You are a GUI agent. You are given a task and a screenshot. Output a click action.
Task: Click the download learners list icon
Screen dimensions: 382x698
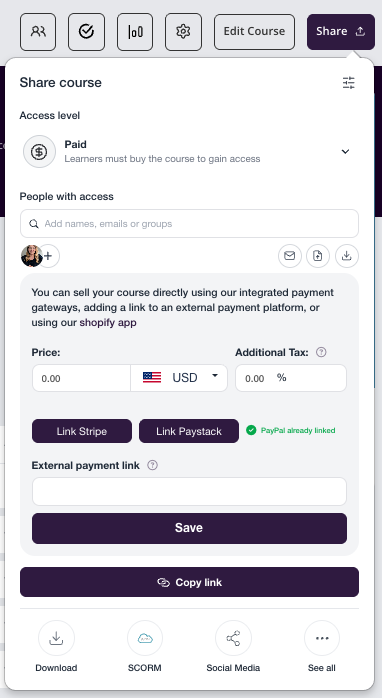(x=347, y=256)
